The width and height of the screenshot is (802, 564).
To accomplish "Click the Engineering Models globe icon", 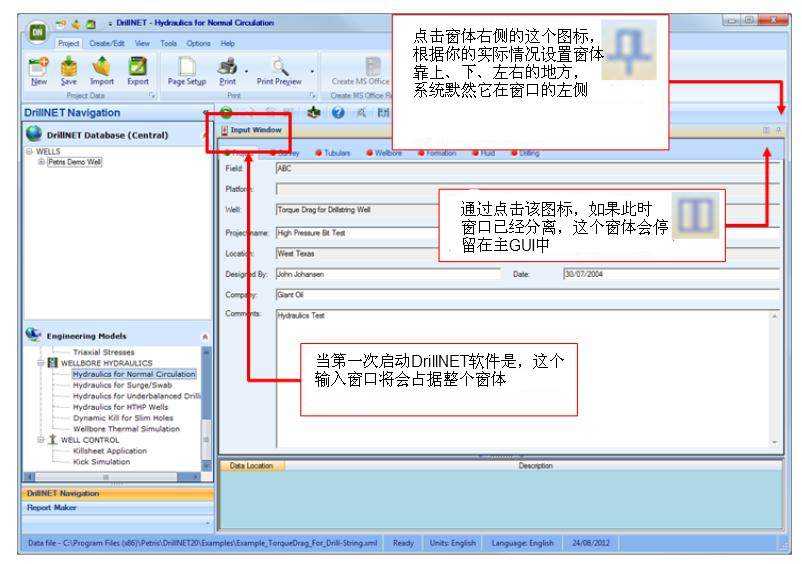I will tap(33, 334).
